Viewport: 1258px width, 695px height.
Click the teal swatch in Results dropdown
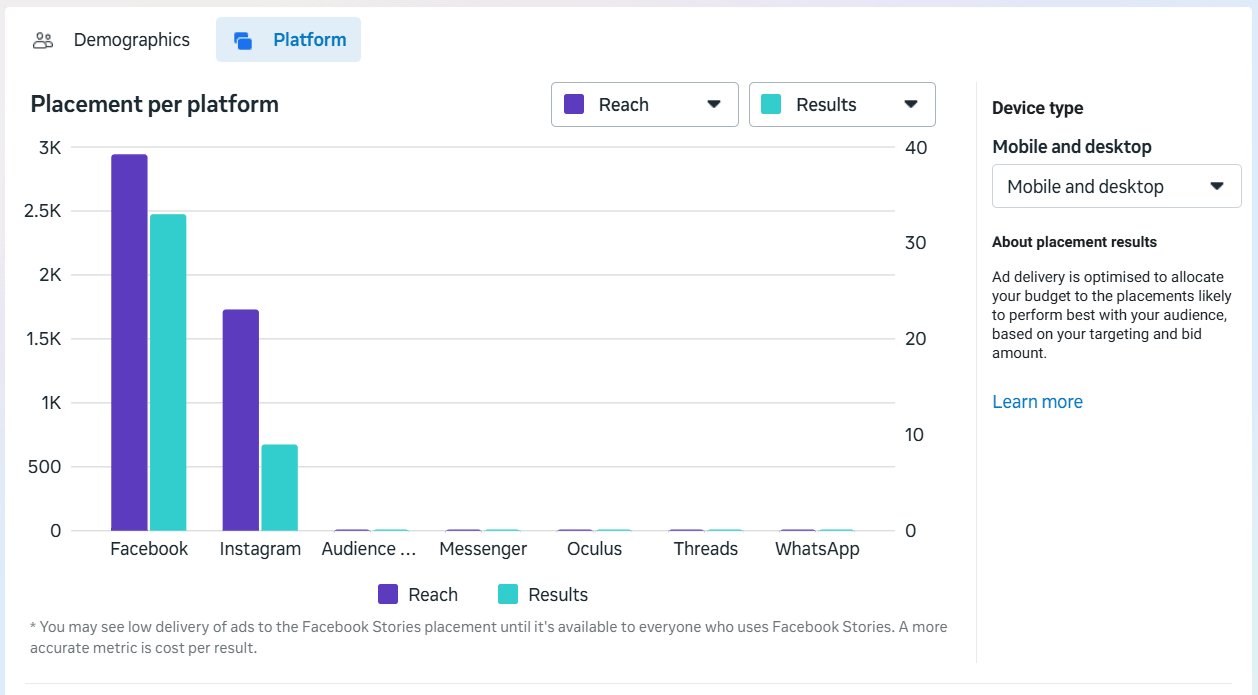tap(771, 105)
